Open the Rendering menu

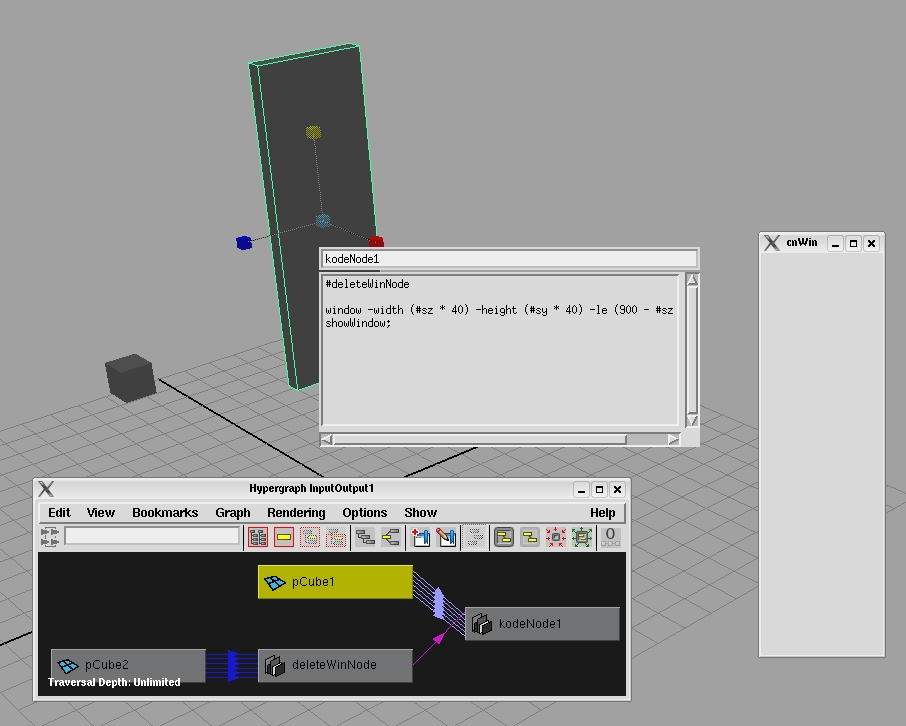296,513
